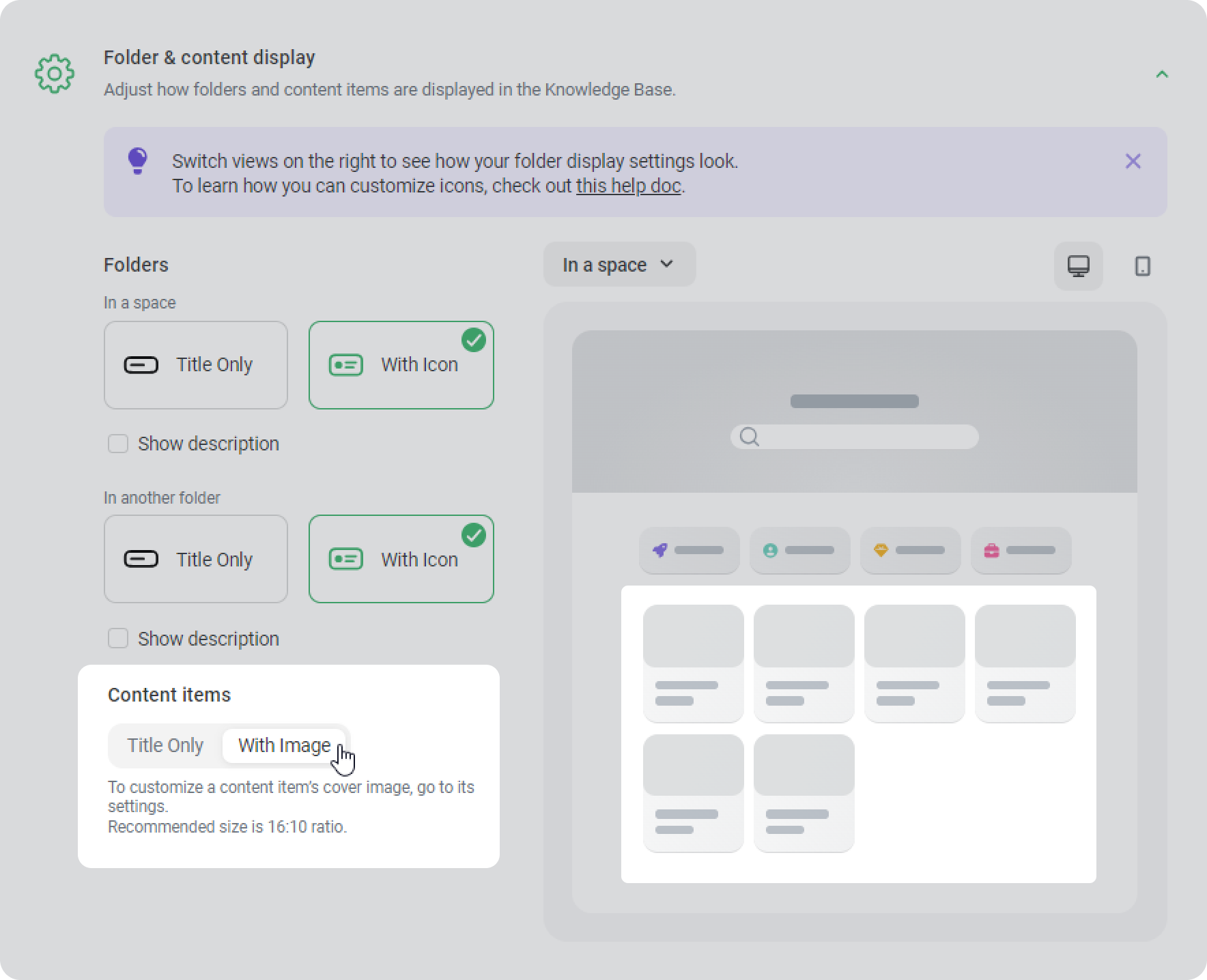Click the rocket folder chip in preview

tap(690, 550)
